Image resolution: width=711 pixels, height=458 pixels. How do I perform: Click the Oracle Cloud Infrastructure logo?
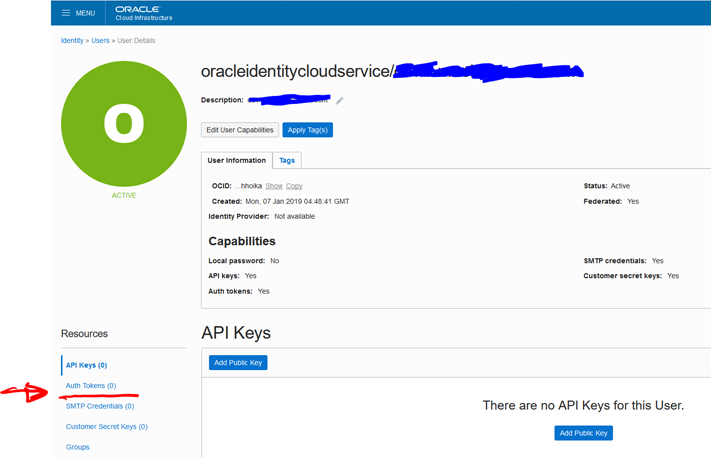click(x=143, y=13)
